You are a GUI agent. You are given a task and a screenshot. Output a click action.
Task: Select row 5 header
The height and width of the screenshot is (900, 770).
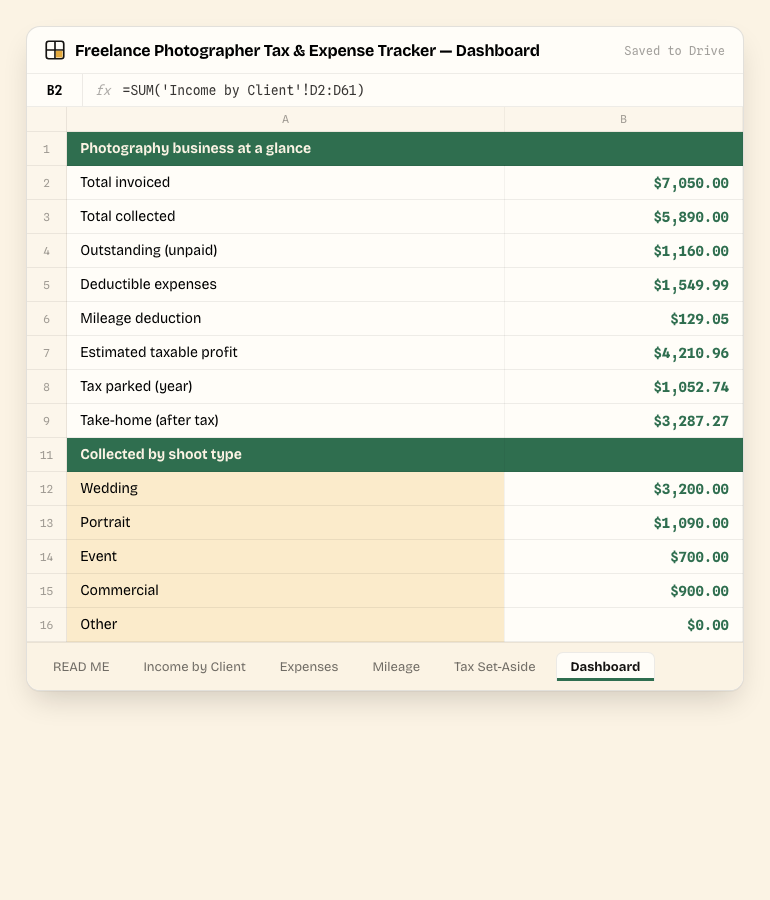coord(47,285)
